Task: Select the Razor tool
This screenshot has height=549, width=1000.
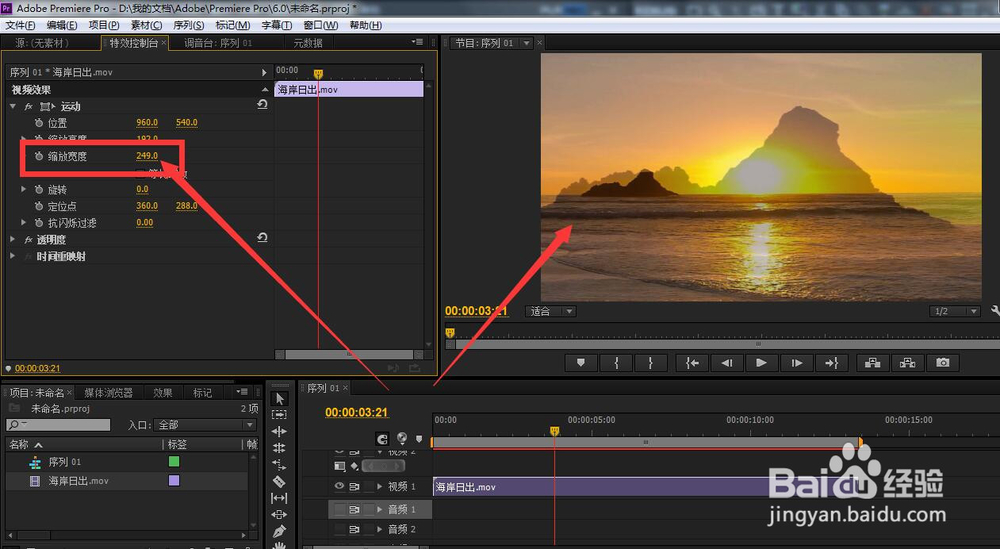Action: tap(279, 481)
